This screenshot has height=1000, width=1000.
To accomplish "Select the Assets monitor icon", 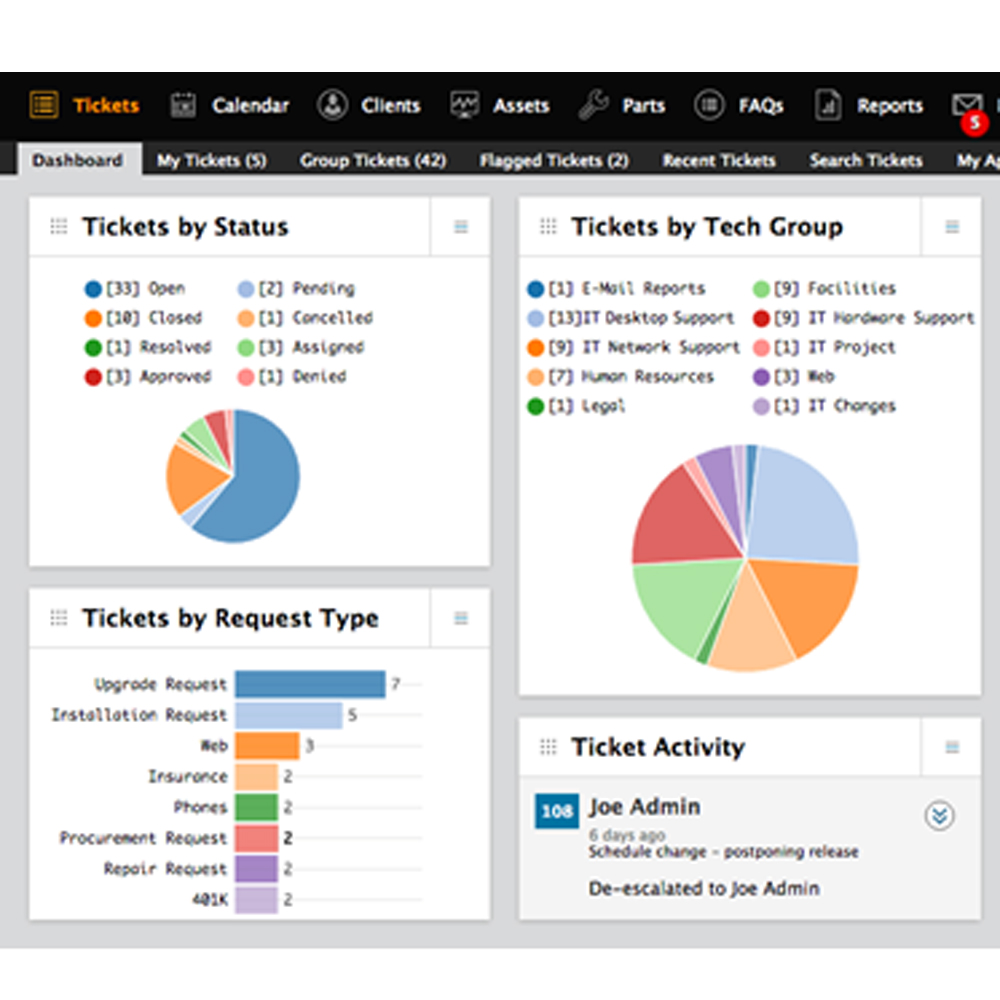I will (x=465, y=105).
